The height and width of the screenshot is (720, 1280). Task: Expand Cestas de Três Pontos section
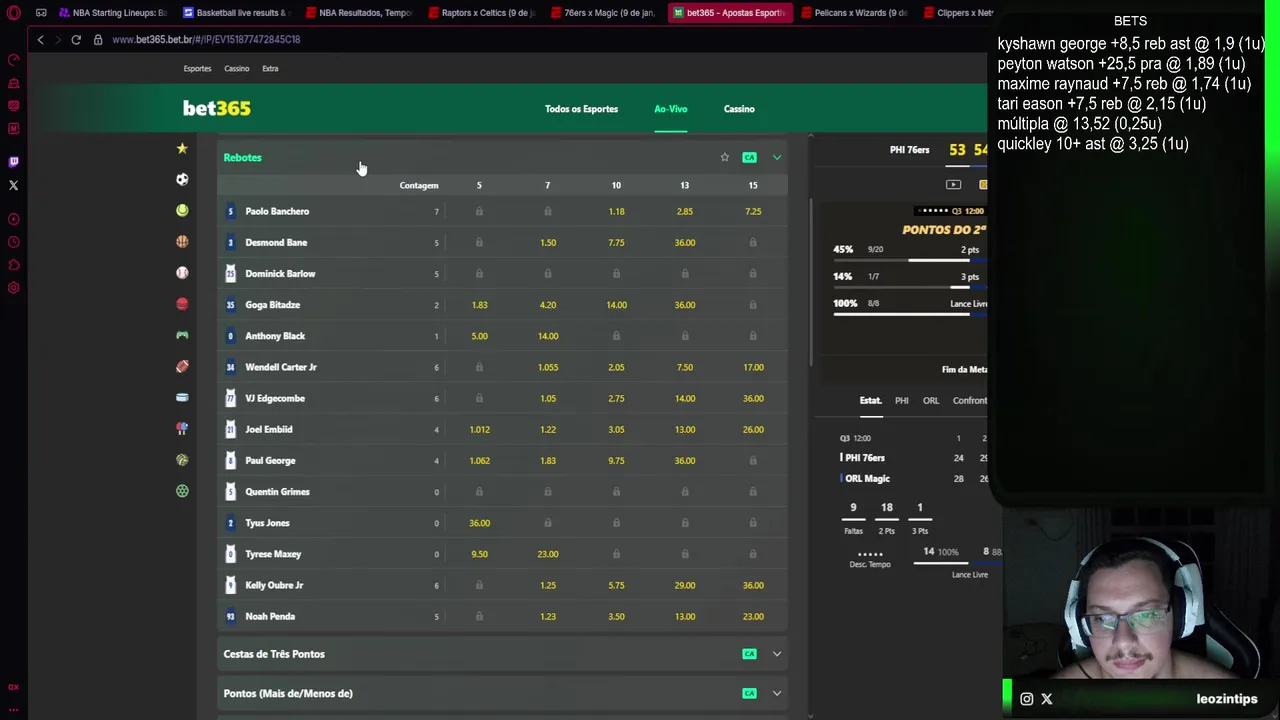pyautogui.click(x=777, y=654)
